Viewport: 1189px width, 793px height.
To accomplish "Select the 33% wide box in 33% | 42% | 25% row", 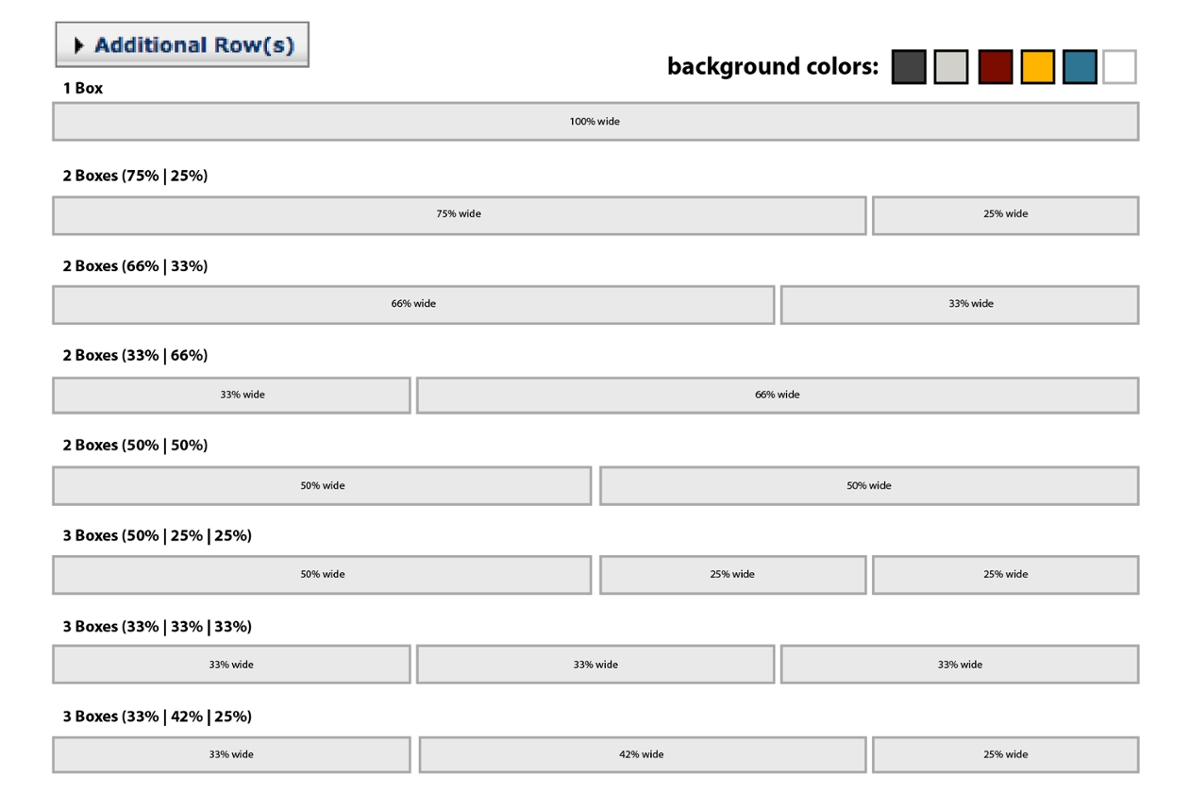I will click(231, 754).
